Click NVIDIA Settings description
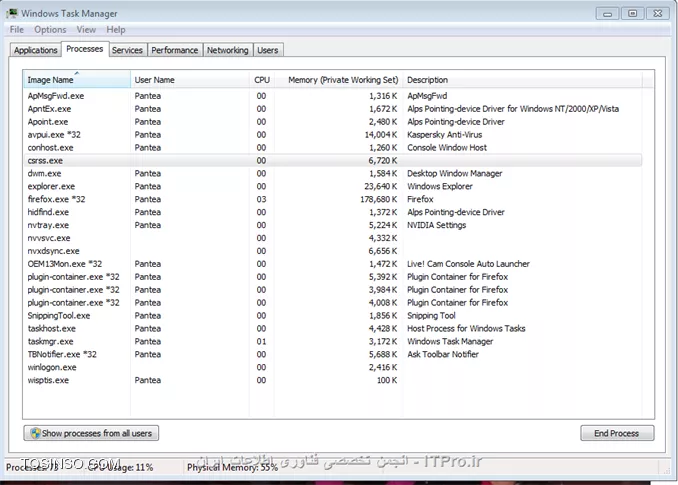Screen dimensions: 678x485 [x=436, y=225]
